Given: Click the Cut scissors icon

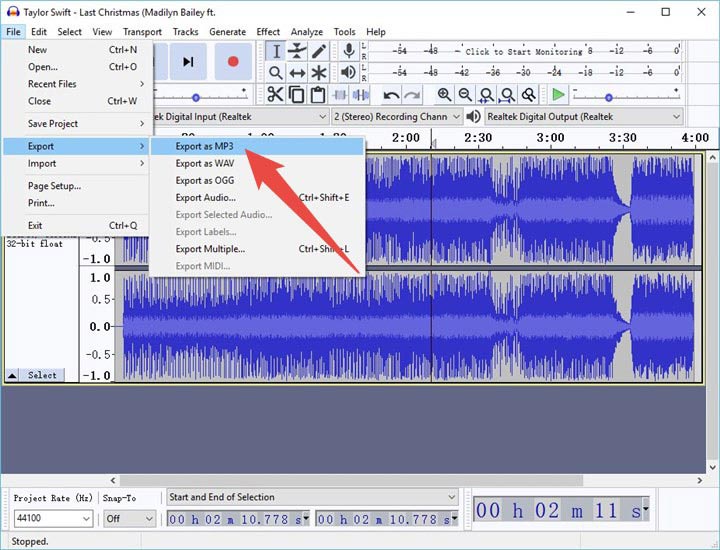Looking at the screenshot, I should [x=276, y=95].
